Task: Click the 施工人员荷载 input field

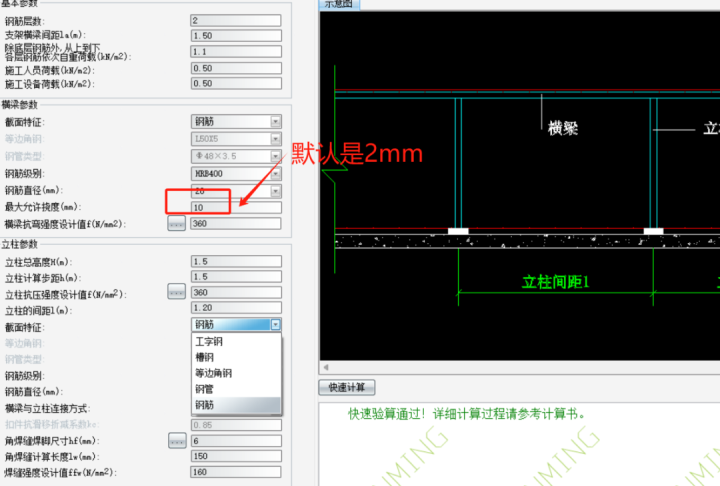Action: 236,68
